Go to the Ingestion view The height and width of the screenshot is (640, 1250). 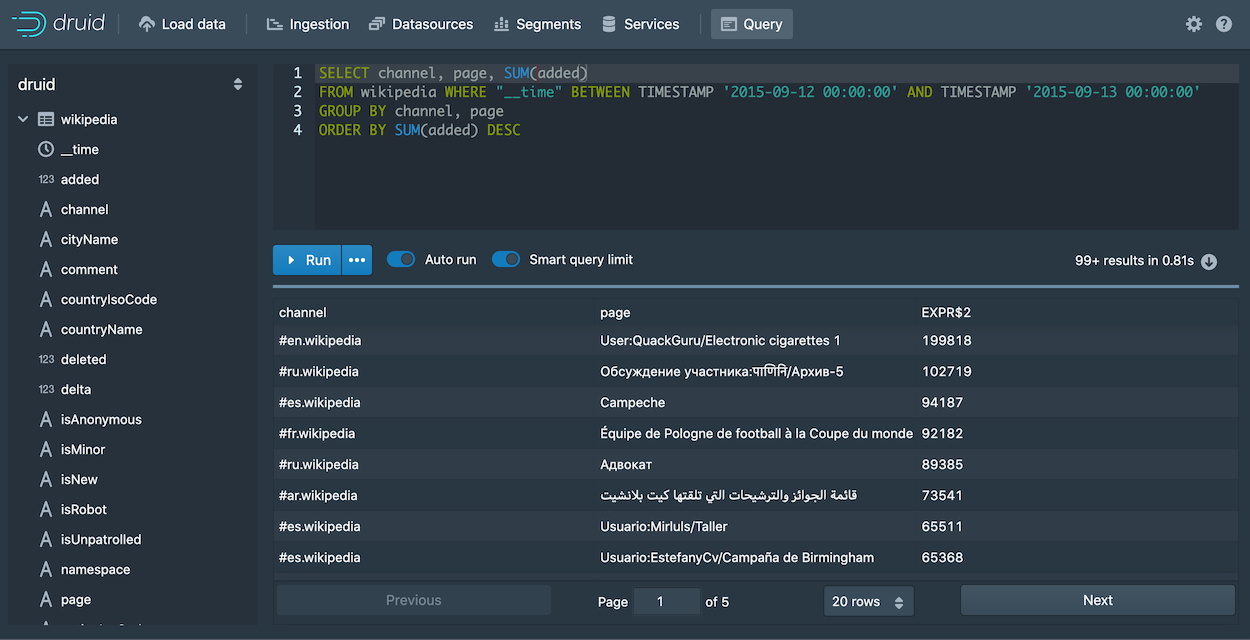click(308, 24)
